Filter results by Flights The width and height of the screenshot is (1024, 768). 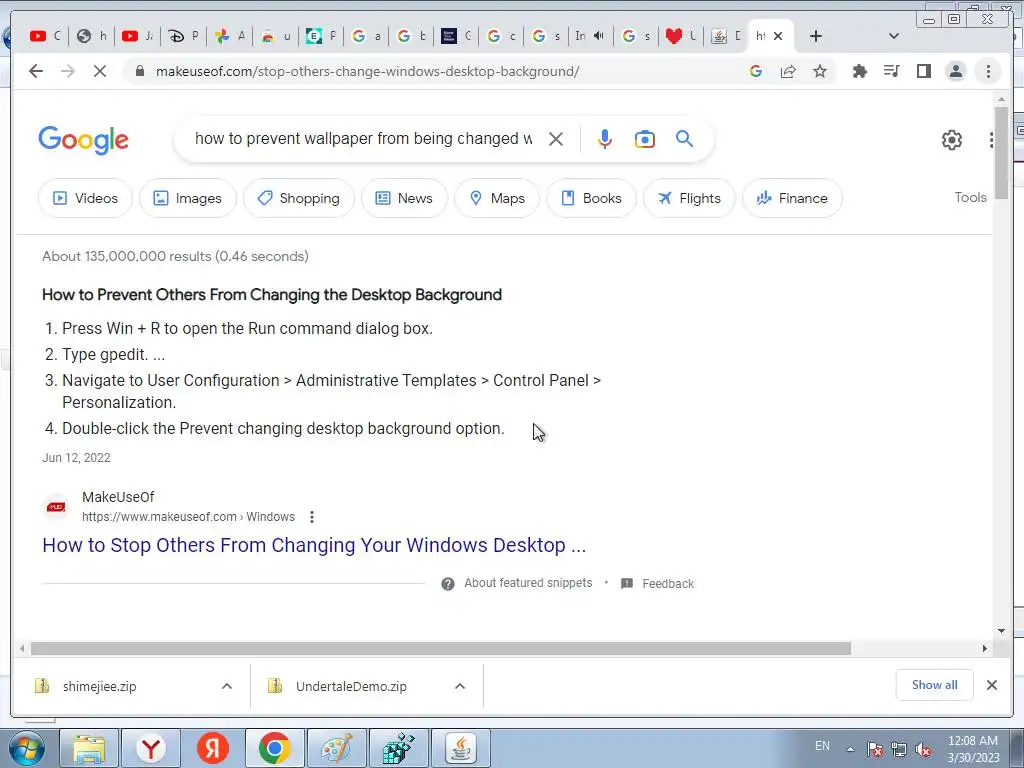pos(690,198)
